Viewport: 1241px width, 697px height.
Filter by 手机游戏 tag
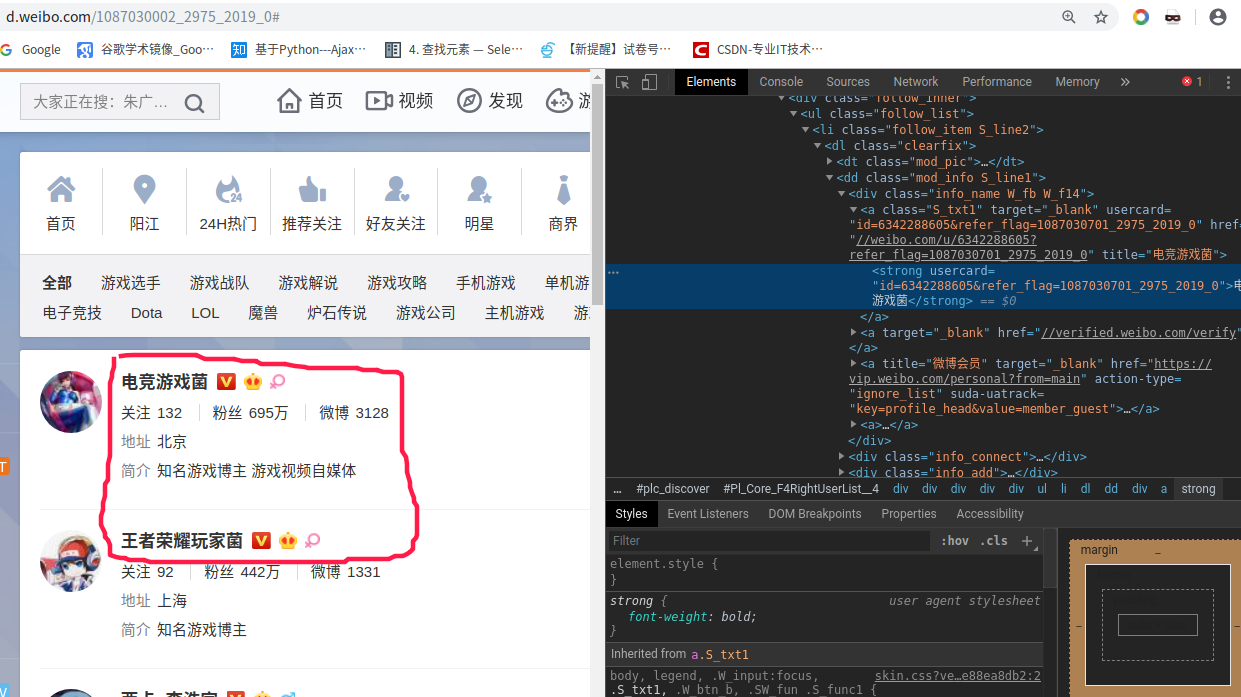point(486,283)
